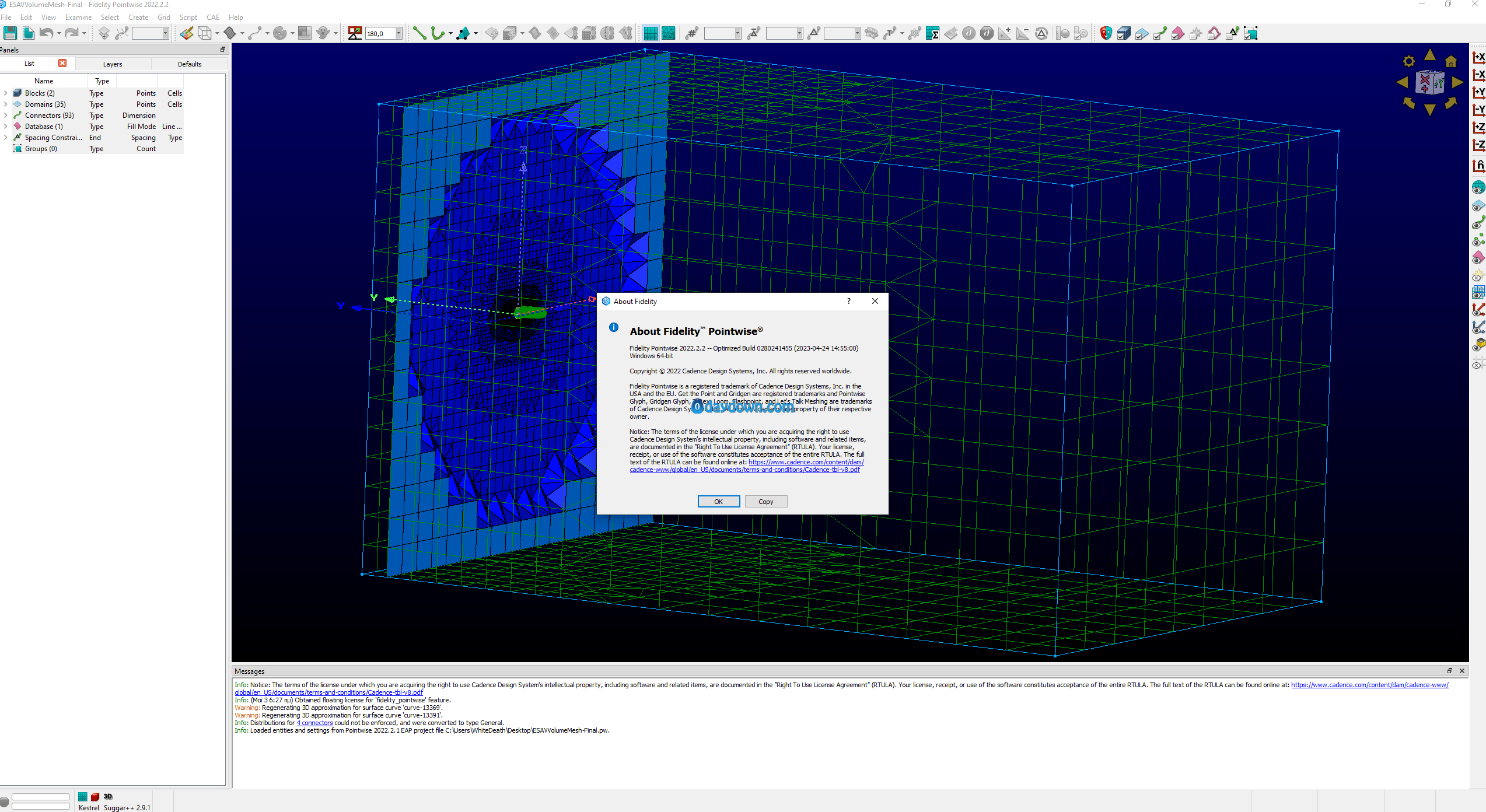Click the Redo arrow icon
Screen dimensions: 1486x812
pos(72,33)
